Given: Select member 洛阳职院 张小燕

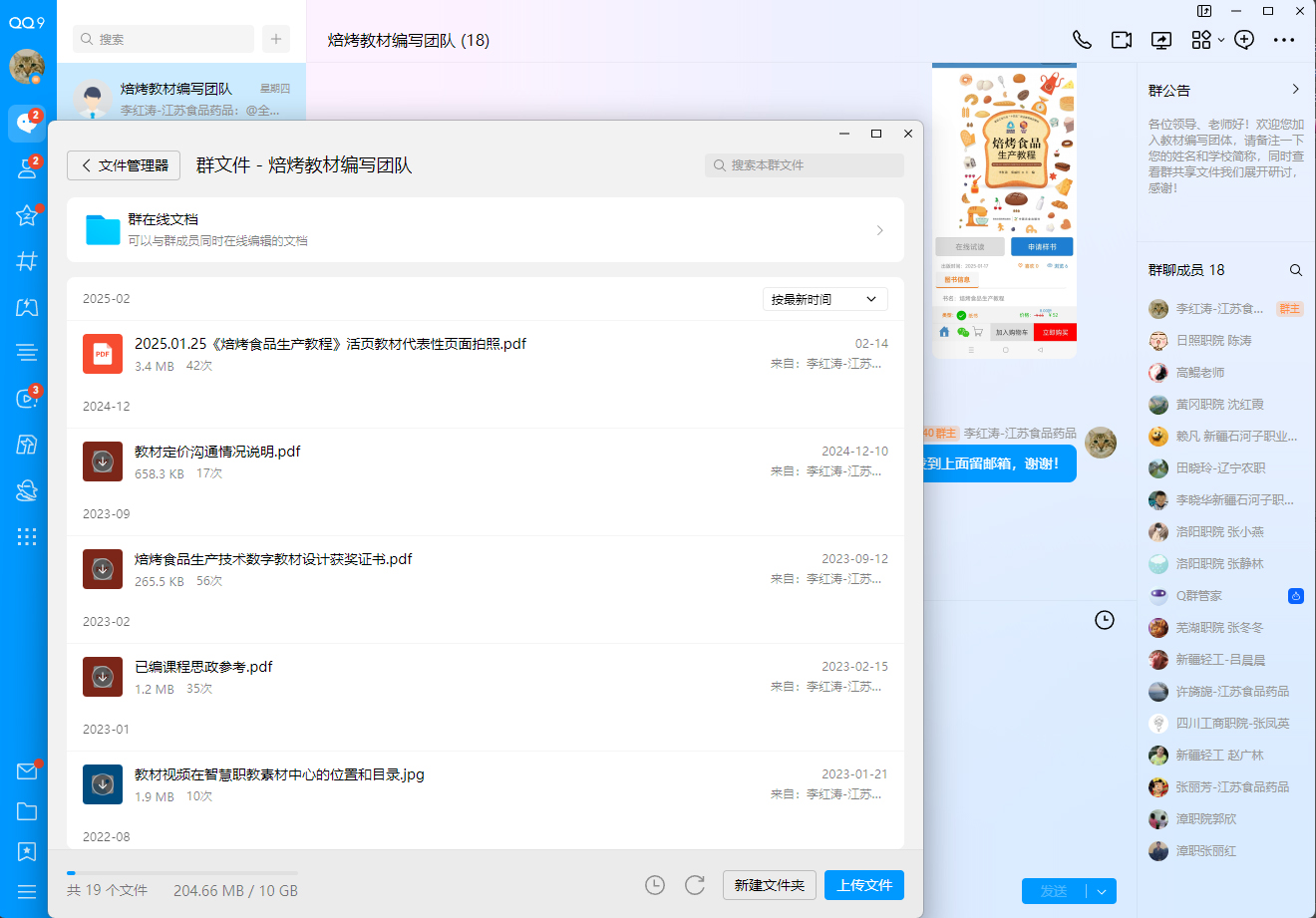Looking at the screenshot, I should [1226, 532].
